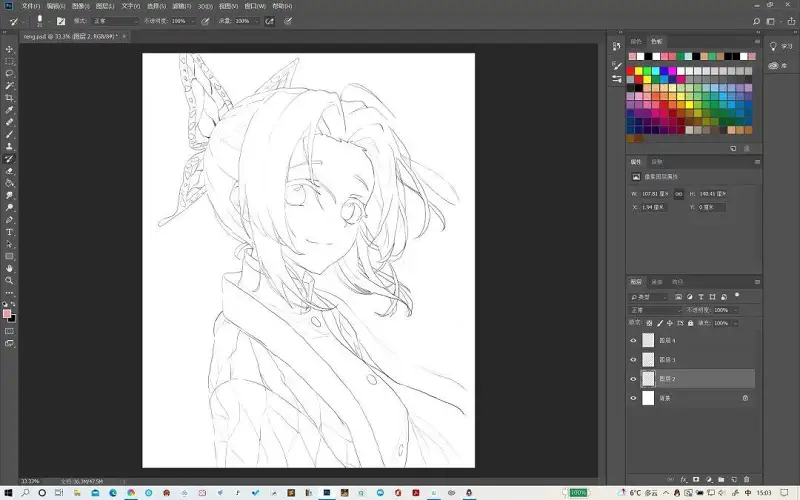Select the Rectangular Marquee tool
The height and width of the screenshot is (500, 800).
9,61
